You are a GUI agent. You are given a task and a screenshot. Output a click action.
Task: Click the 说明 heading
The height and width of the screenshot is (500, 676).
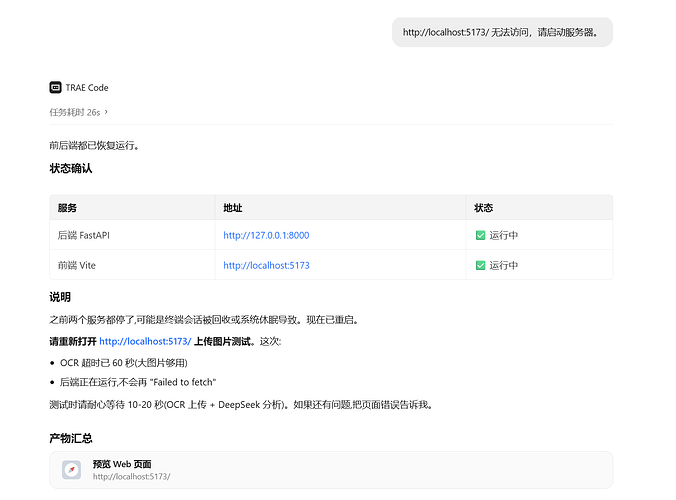point(60,297)
